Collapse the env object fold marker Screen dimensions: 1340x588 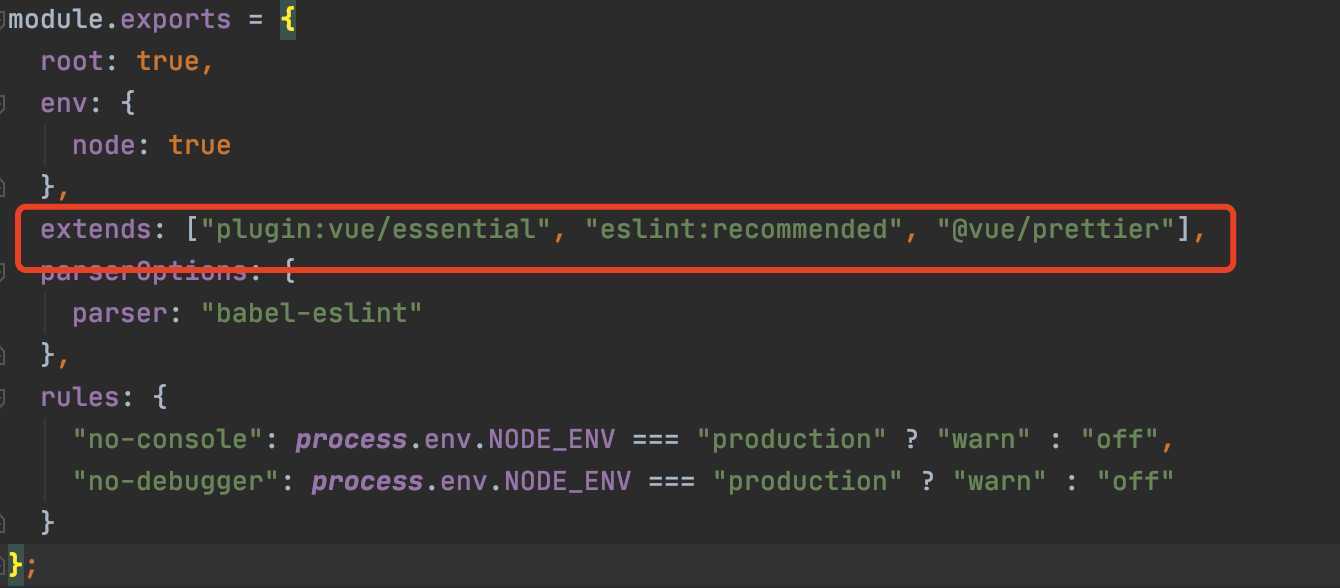[3, 103]
